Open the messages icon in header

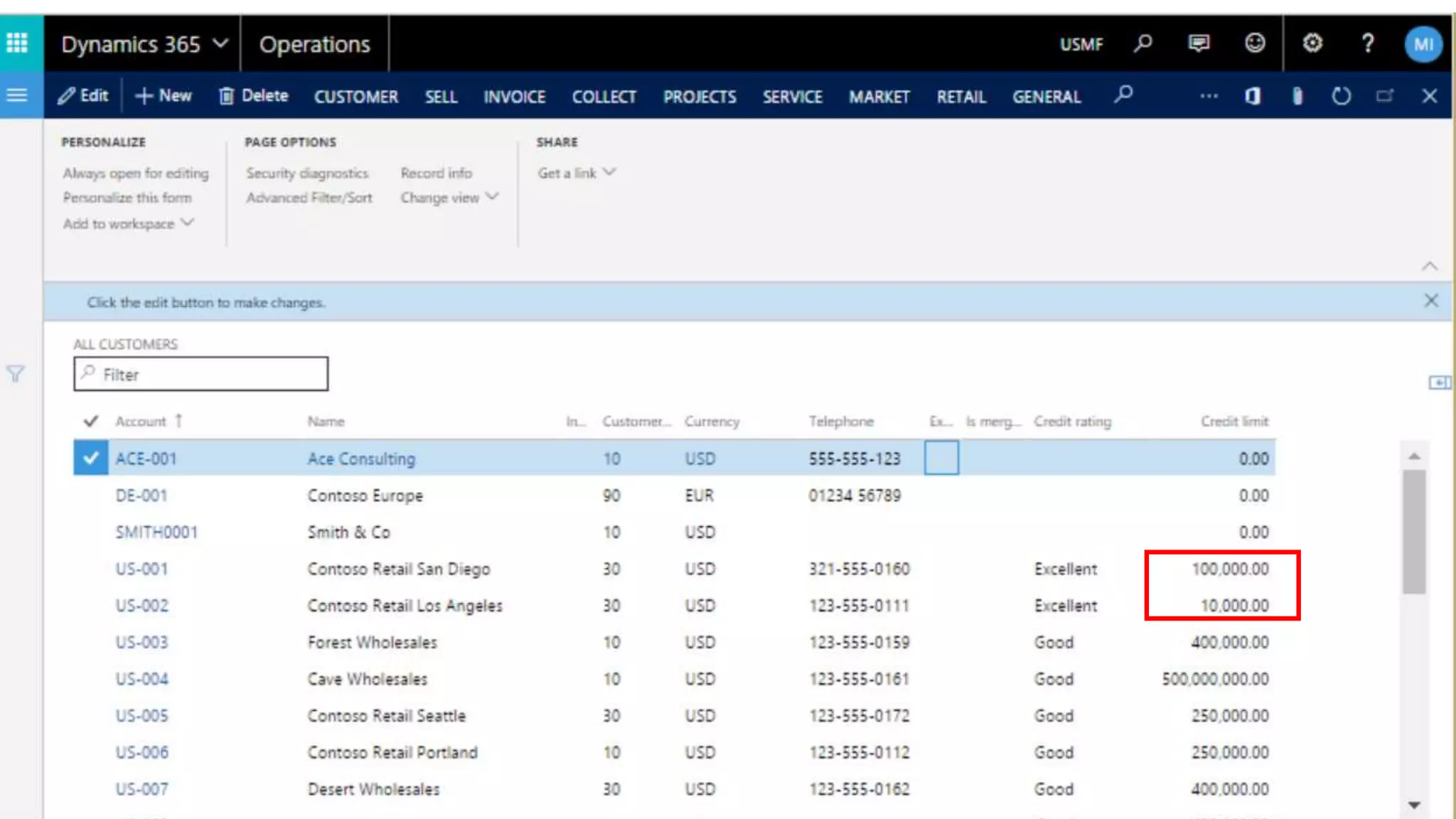1199,43
